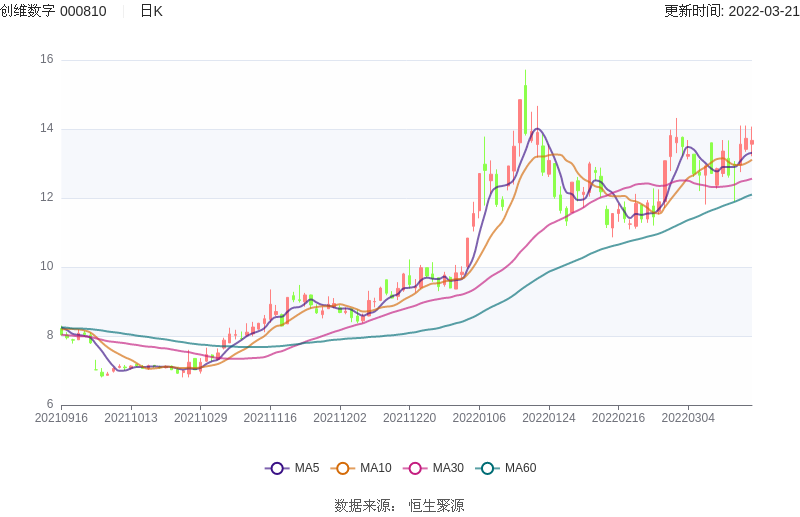Click the teal MA60 legend circle marker
The height and width of the screenshot is (517, 800).
[487, 468]
